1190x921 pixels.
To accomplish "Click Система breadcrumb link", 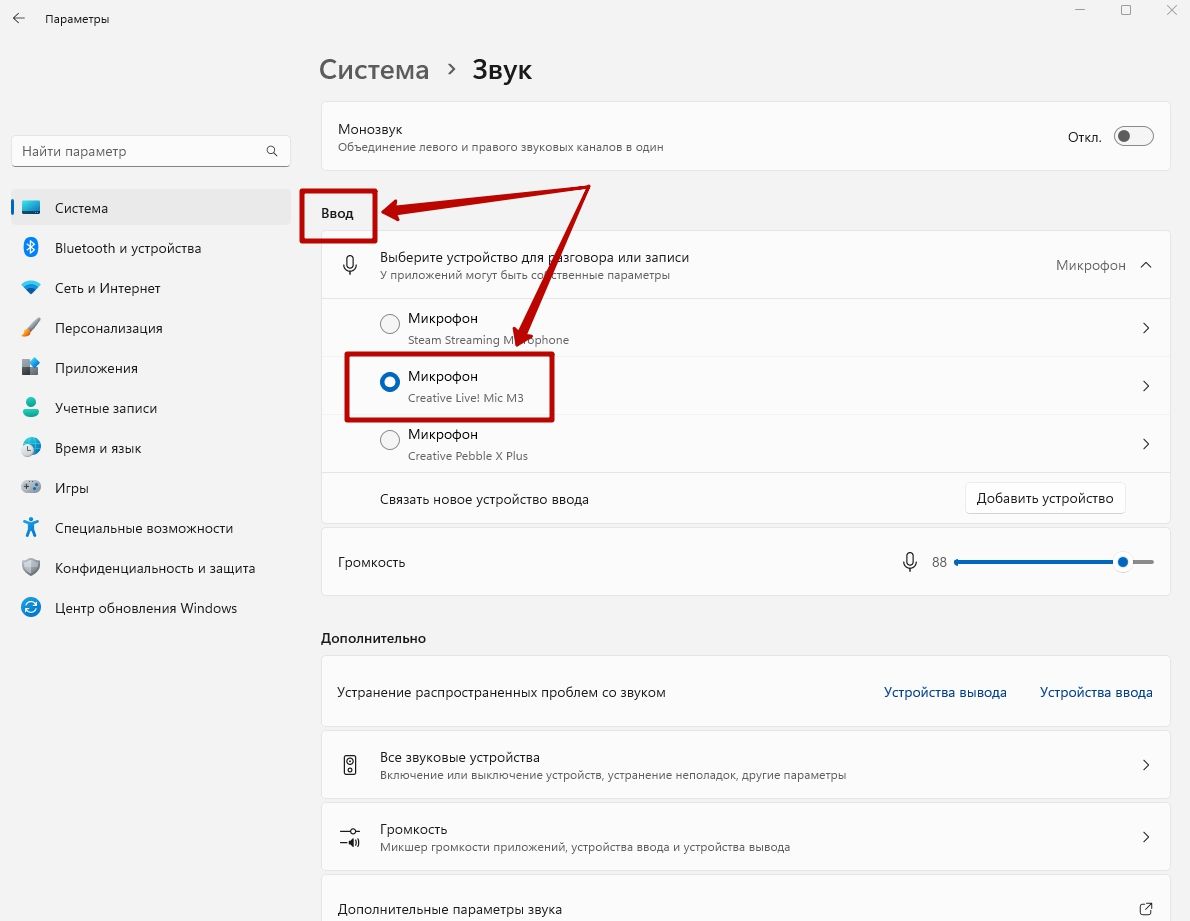I will pos(374,69).
